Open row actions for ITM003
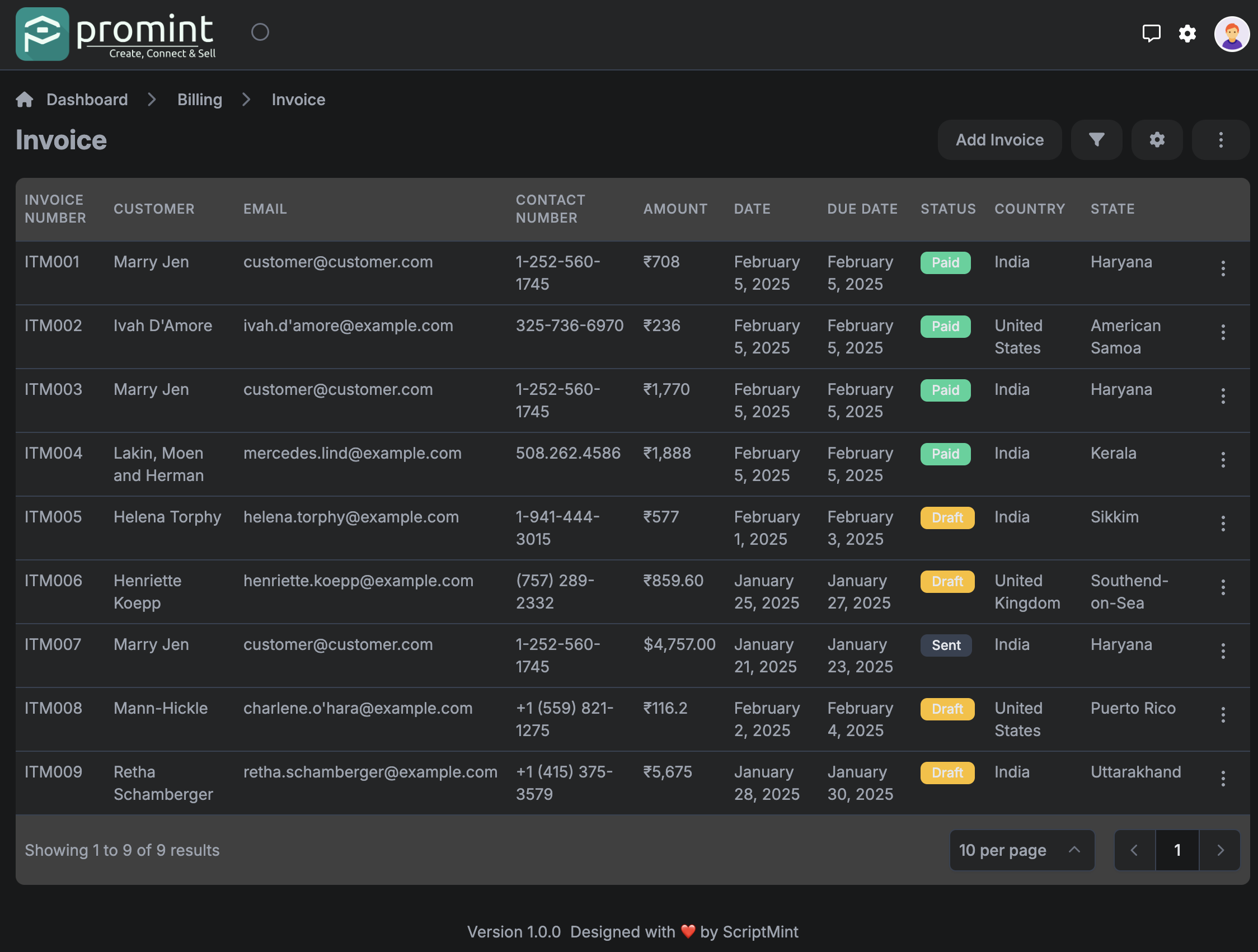 1223,395
